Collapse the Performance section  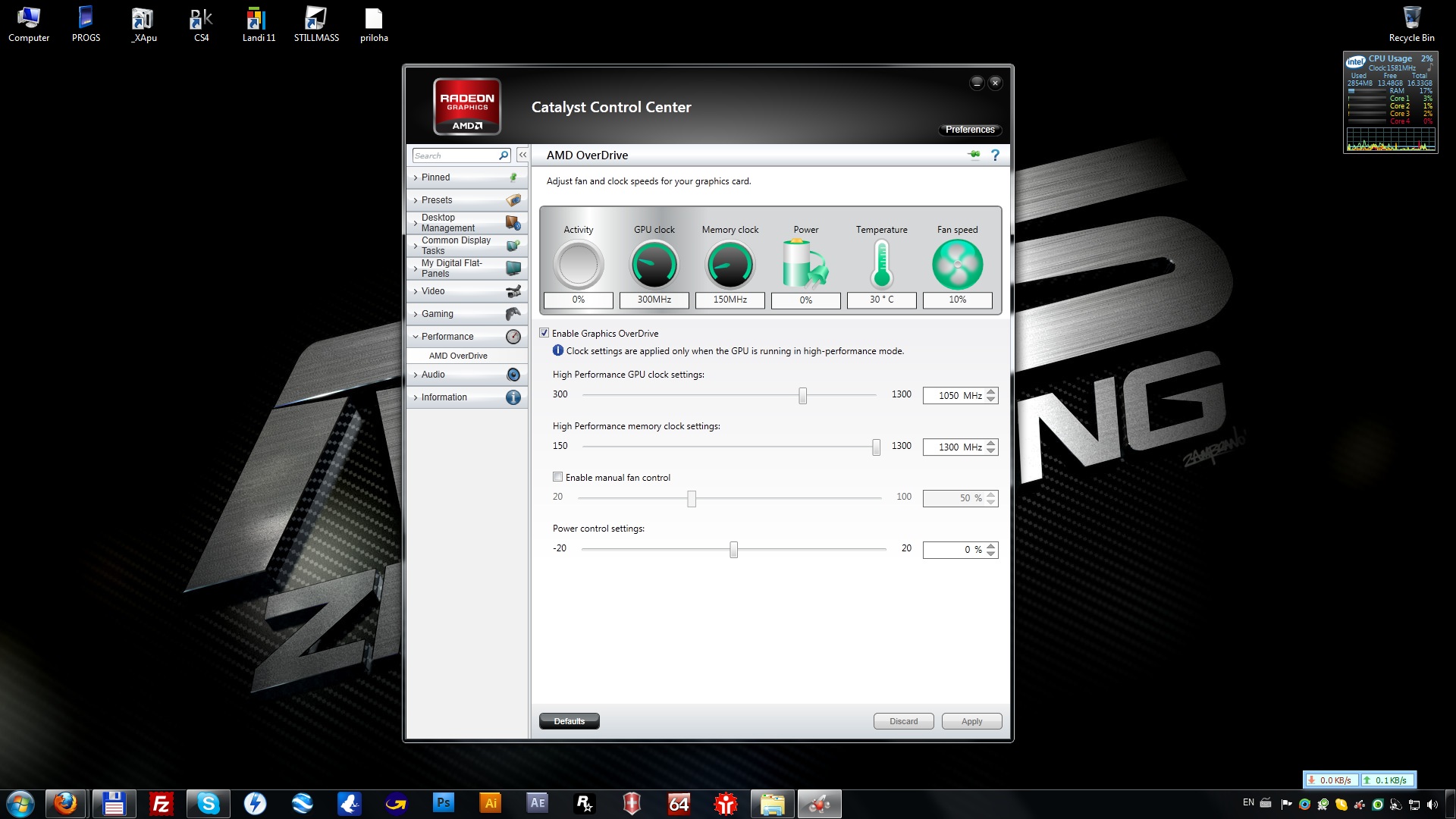pyautogui.click(x=467, y=337)
